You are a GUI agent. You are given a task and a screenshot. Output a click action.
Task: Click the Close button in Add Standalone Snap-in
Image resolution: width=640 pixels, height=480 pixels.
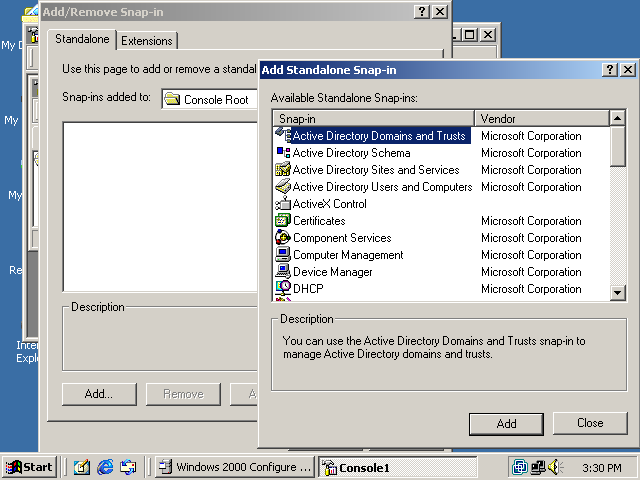click(590, 423)
